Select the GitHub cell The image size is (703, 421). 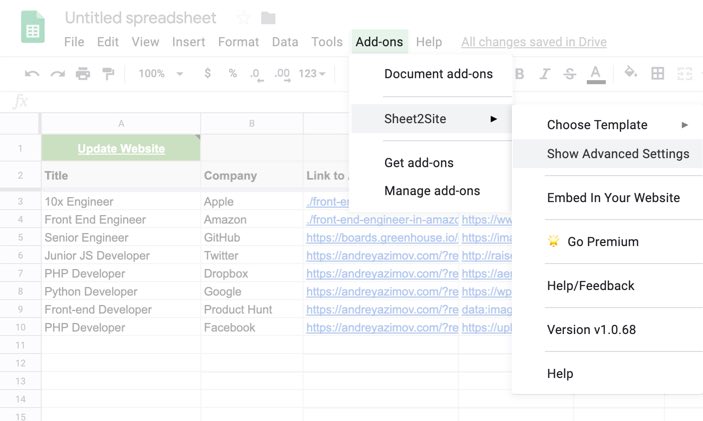[x=252, y=237]
